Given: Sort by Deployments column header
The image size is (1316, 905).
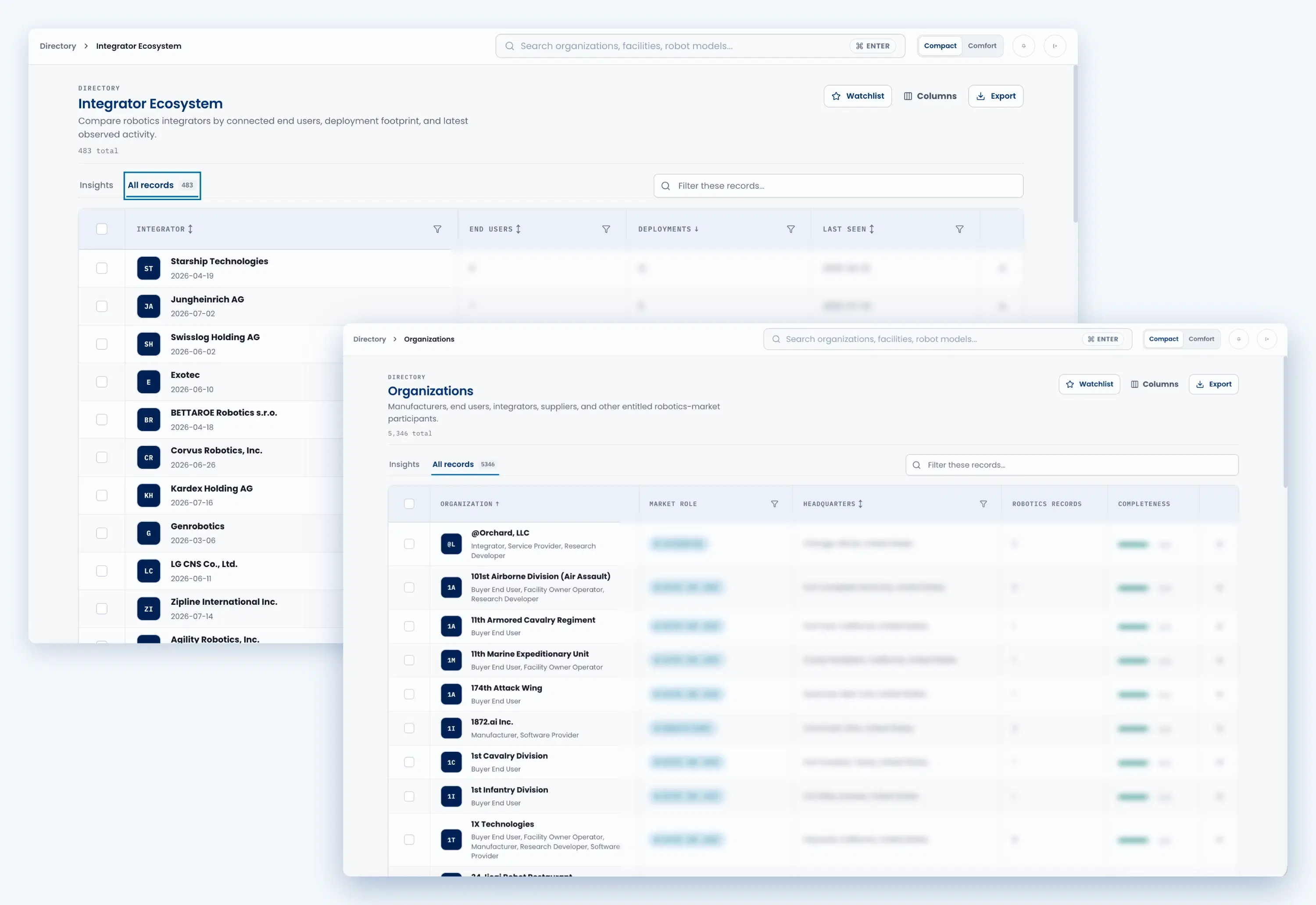Looking at the screenshot, I should pos(669,229).
